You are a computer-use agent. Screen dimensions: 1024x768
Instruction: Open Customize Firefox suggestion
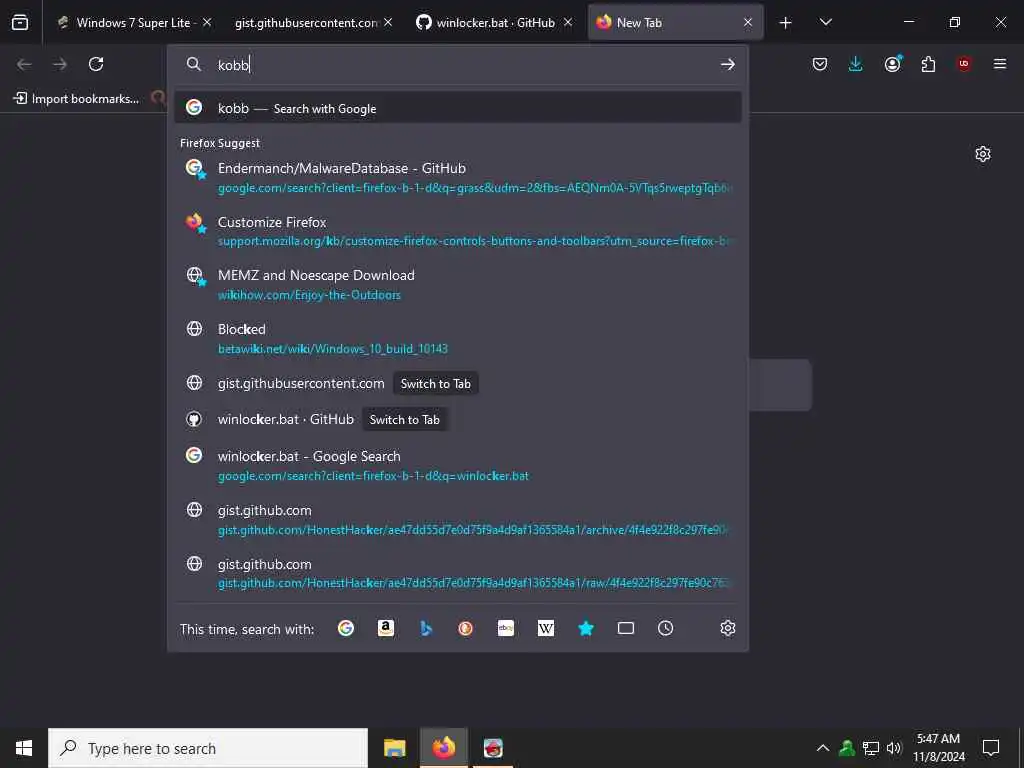458,231
